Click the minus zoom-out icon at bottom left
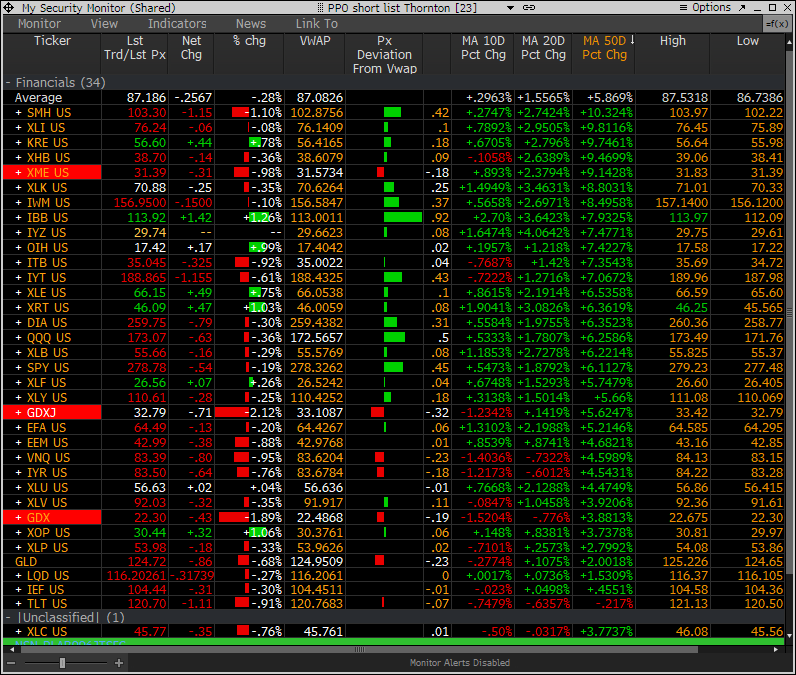The height and width of the screenshot is (675, 796). 11,663
